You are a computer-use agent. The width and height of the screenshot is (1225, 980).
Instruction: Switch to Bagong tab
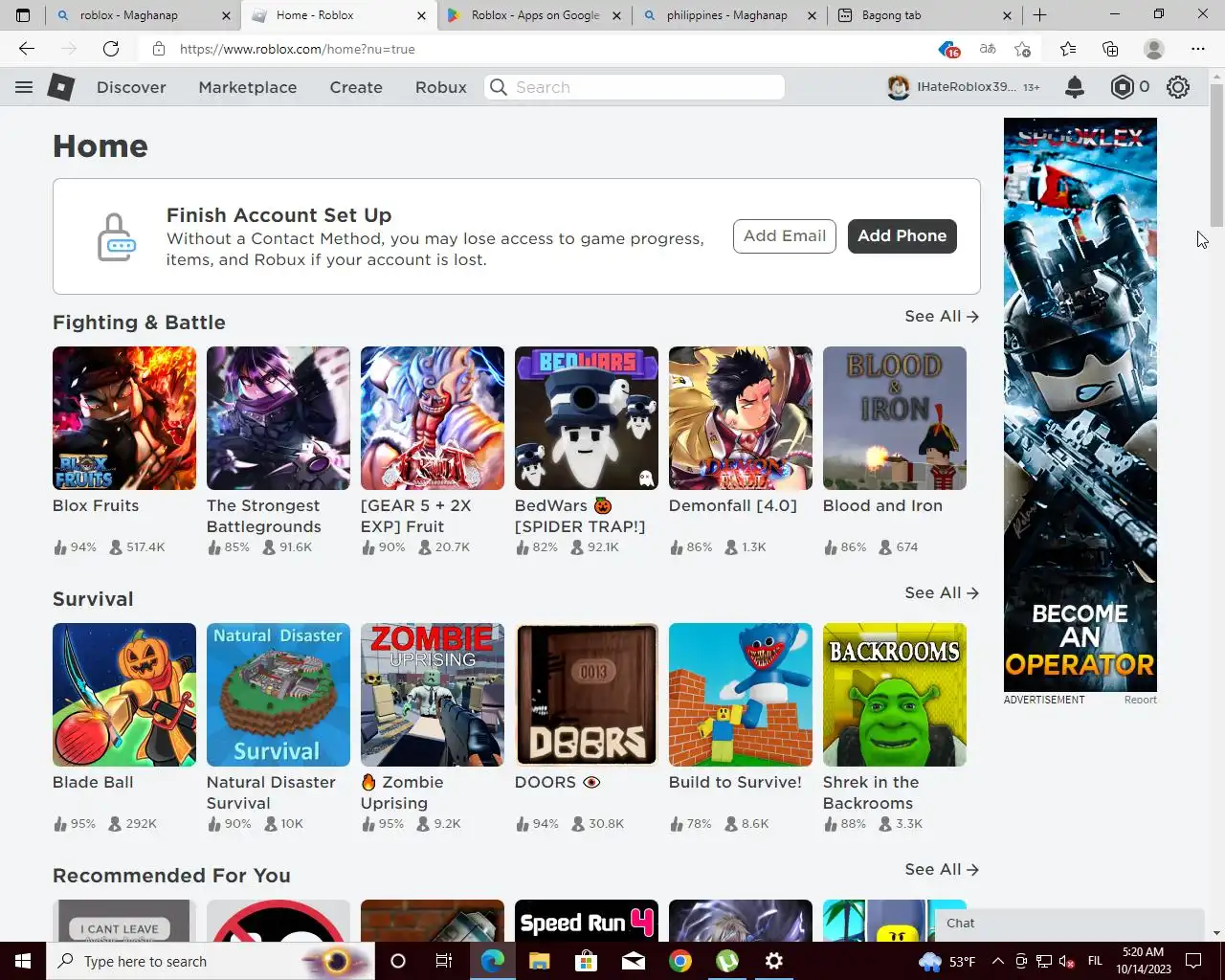(924, 15)
